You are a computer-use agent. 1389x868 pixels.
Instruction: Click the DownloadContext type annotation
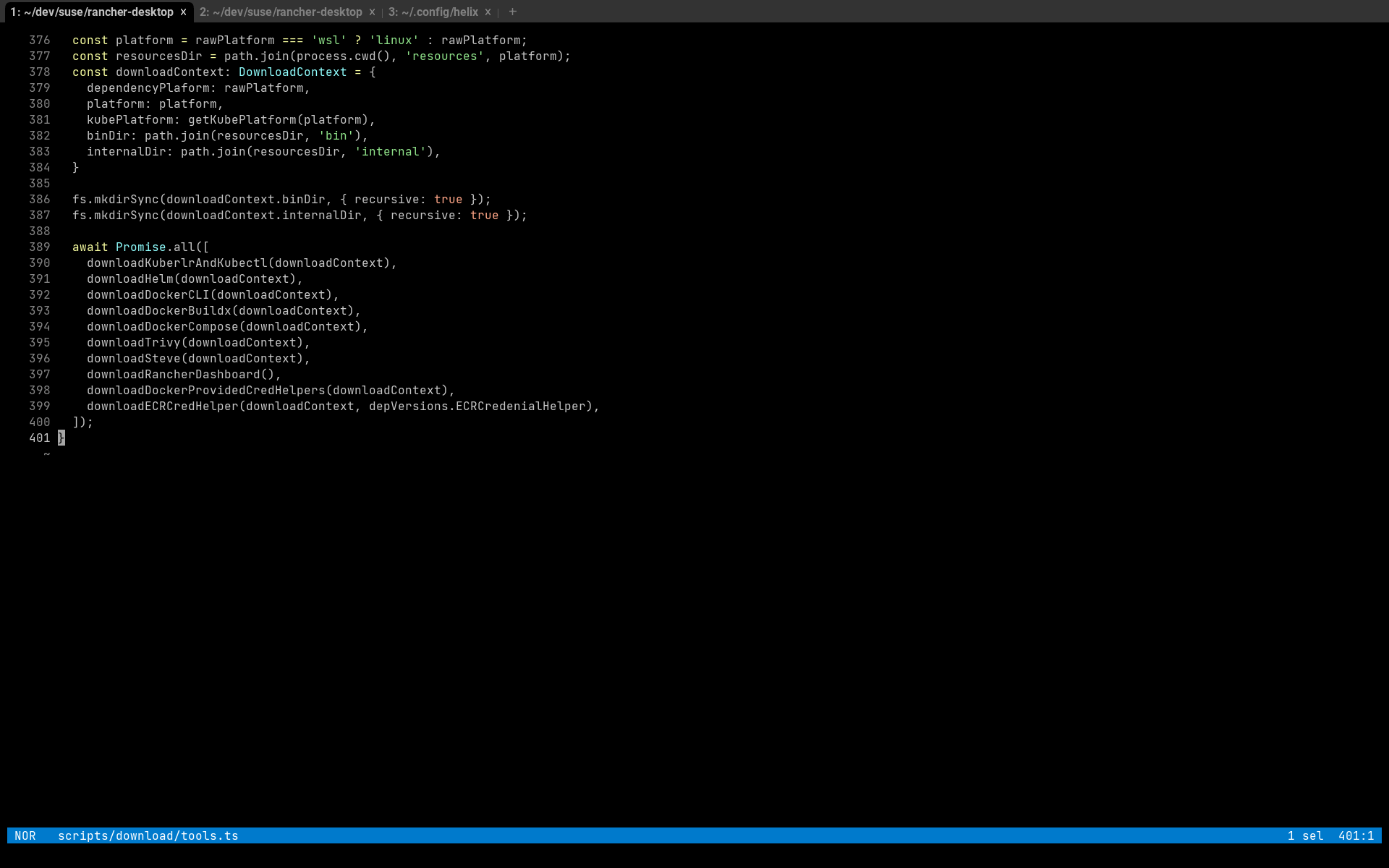point(292,72)
